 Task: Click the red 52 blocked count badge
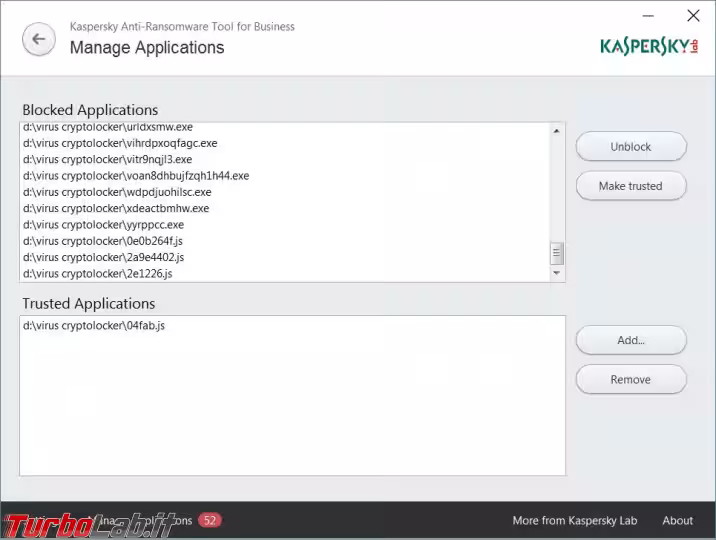click(210, 520)
